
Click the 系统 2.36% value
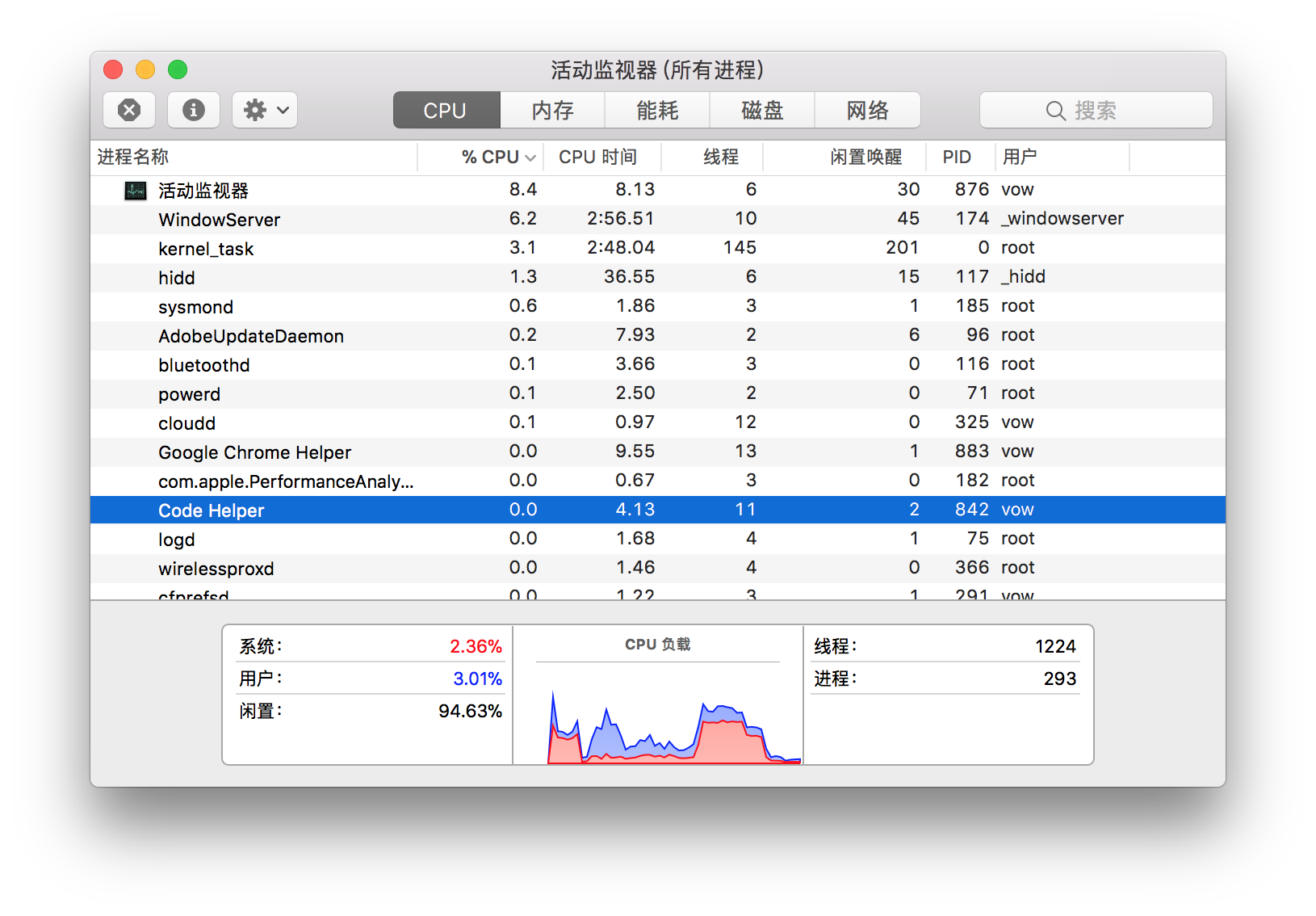point(476,646)
